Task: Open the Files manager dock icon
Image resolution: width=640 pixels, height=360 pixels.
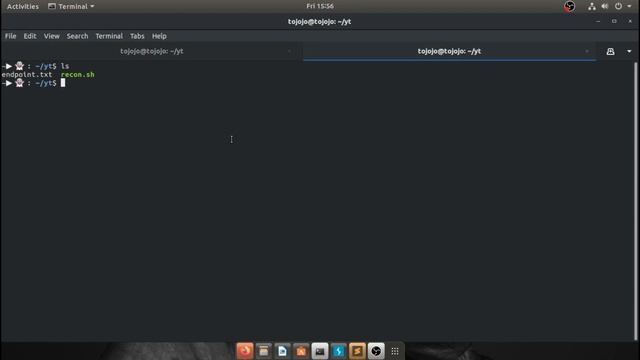Action: point(264,351)
